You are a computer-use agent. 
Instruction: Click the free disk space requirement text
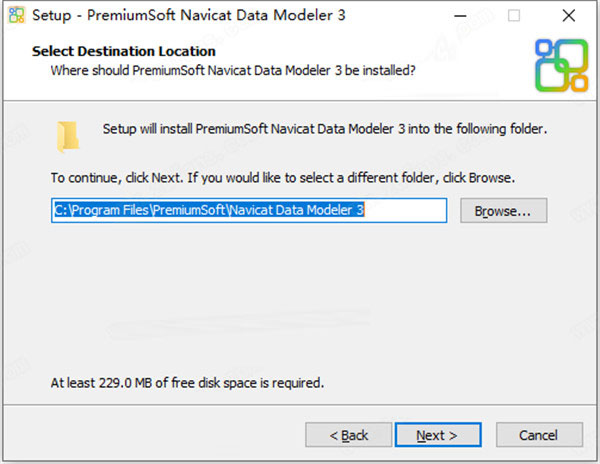[188, 382]
